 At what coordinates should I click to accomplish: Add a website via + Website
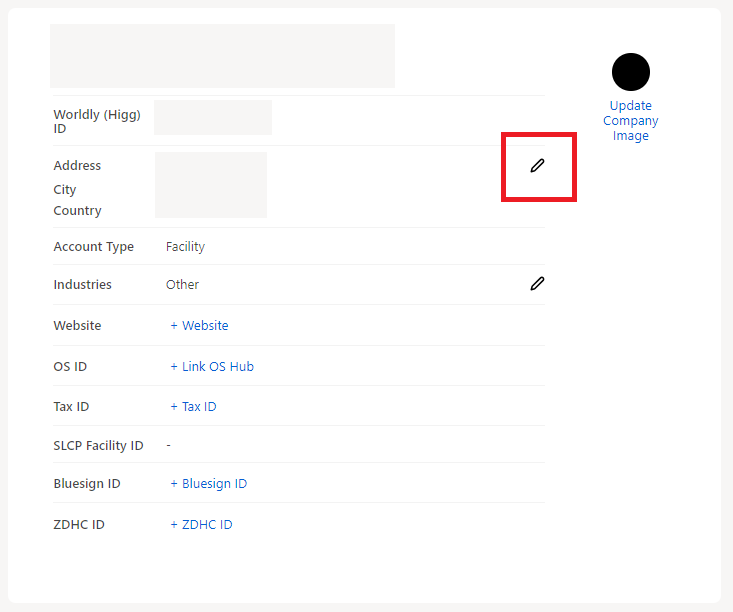[199, 325]
